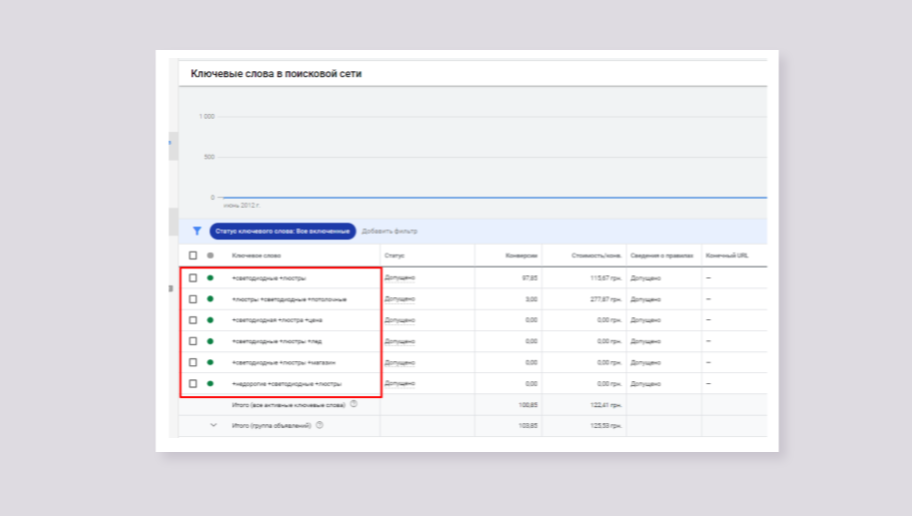912x516 pixels.
Task: Open keyword '+недорогие +светодиодные +люстры'
Action: pyautogui.click(x=287, y=383)
